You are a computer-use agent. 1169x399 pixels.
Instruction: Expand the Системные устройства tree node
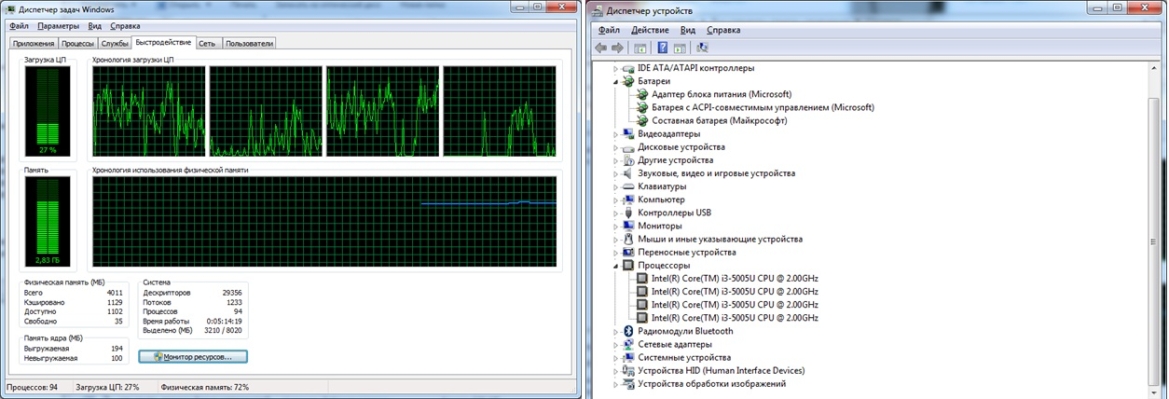point(616,358)
